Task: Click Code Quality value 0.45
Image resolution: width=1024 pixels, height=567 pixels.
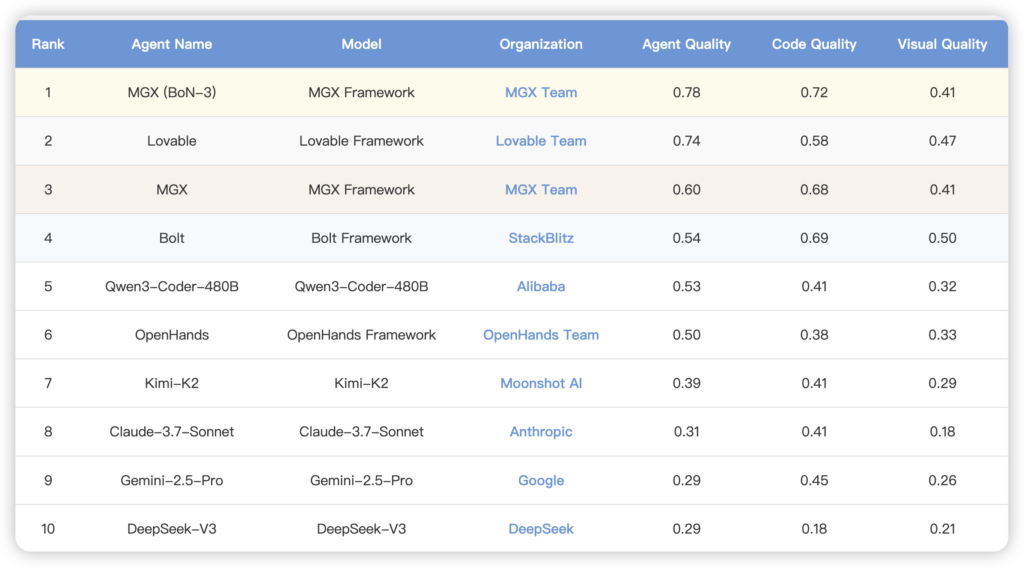Action: pyautogui.click(x=814, y=480)
